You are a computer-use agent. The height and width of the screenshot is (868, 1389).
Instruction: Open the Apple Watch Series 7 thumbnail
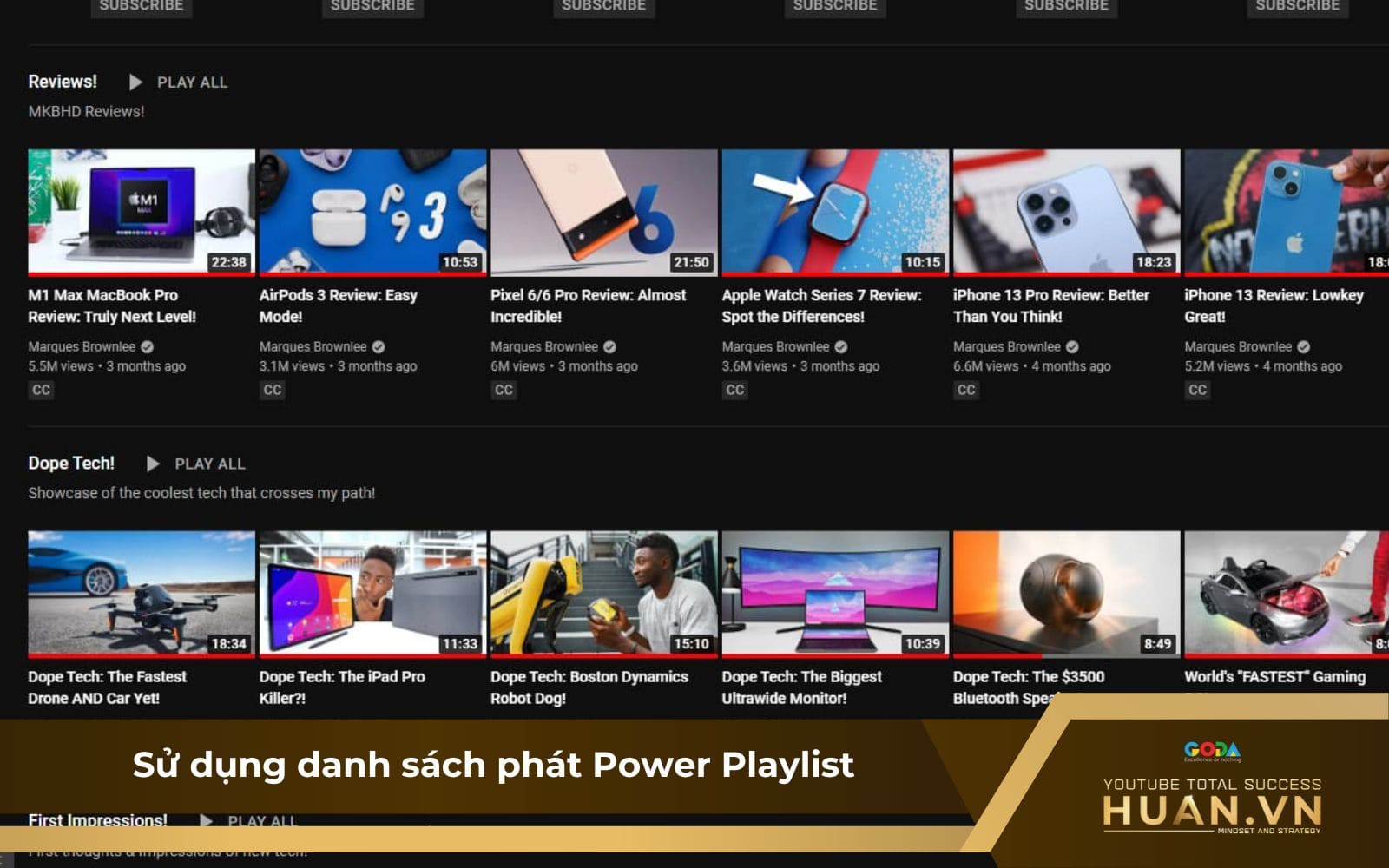tap(835, 212)
